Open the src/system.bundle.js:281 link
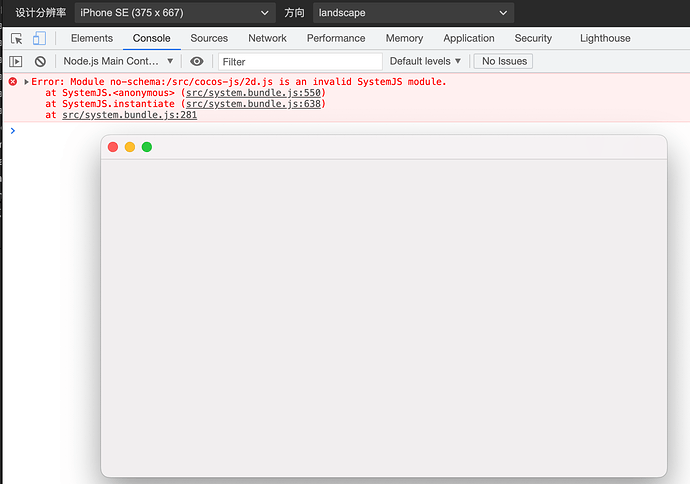690x484 pixels. 129,115
